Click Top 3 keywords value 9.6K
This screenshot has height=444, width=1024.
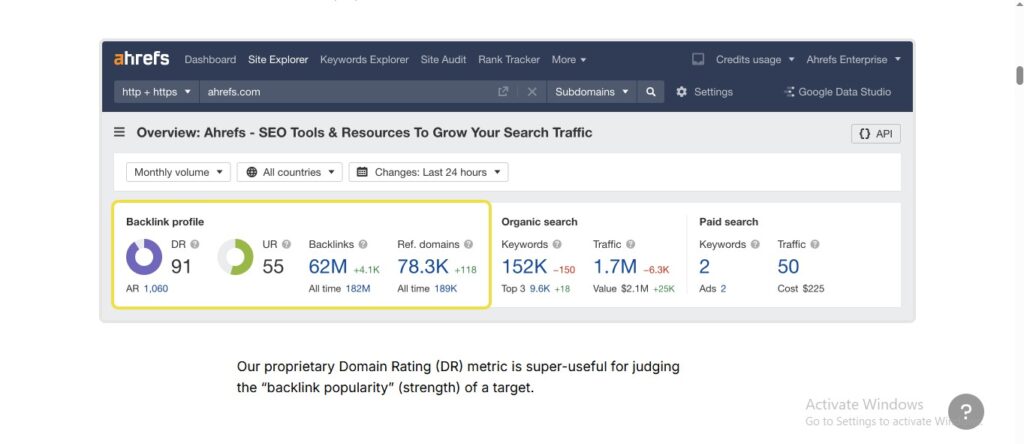pos(539,288)
